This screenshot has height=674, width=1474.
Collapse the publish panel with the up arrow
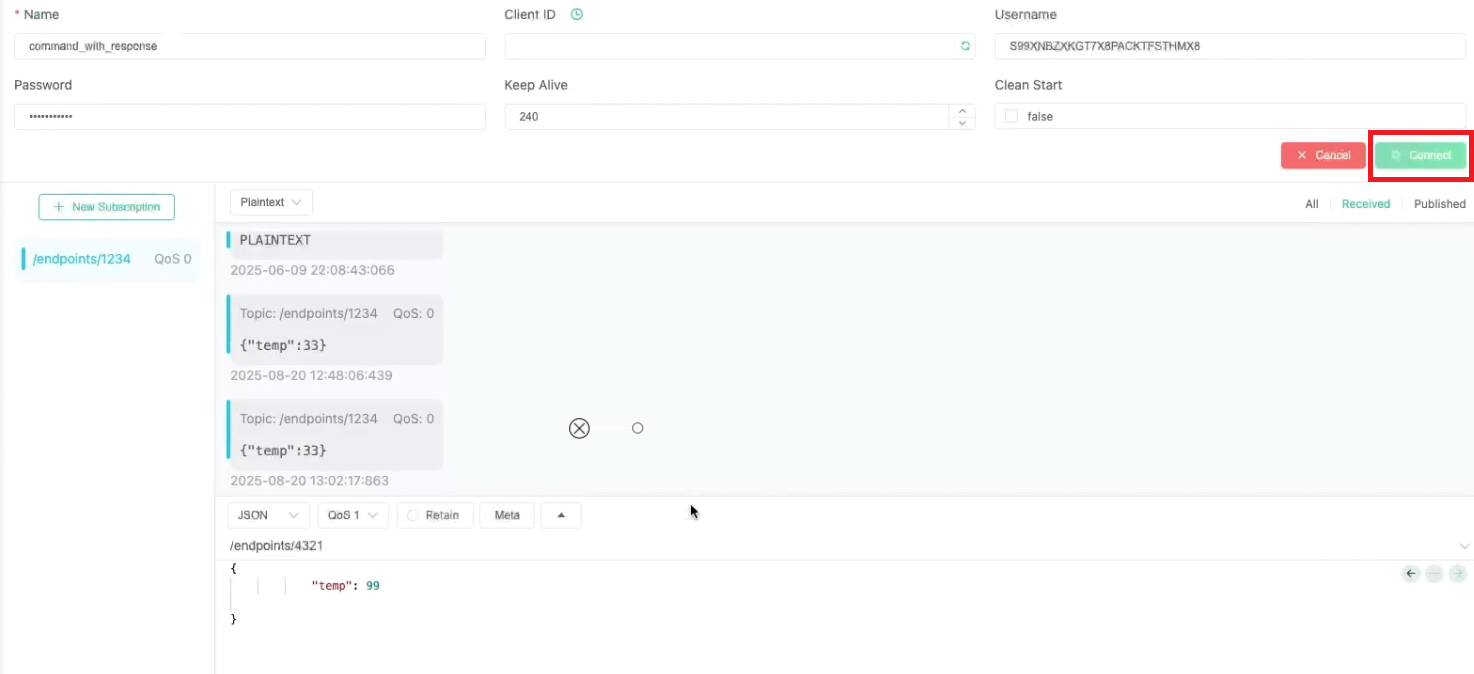pos(561,514)
